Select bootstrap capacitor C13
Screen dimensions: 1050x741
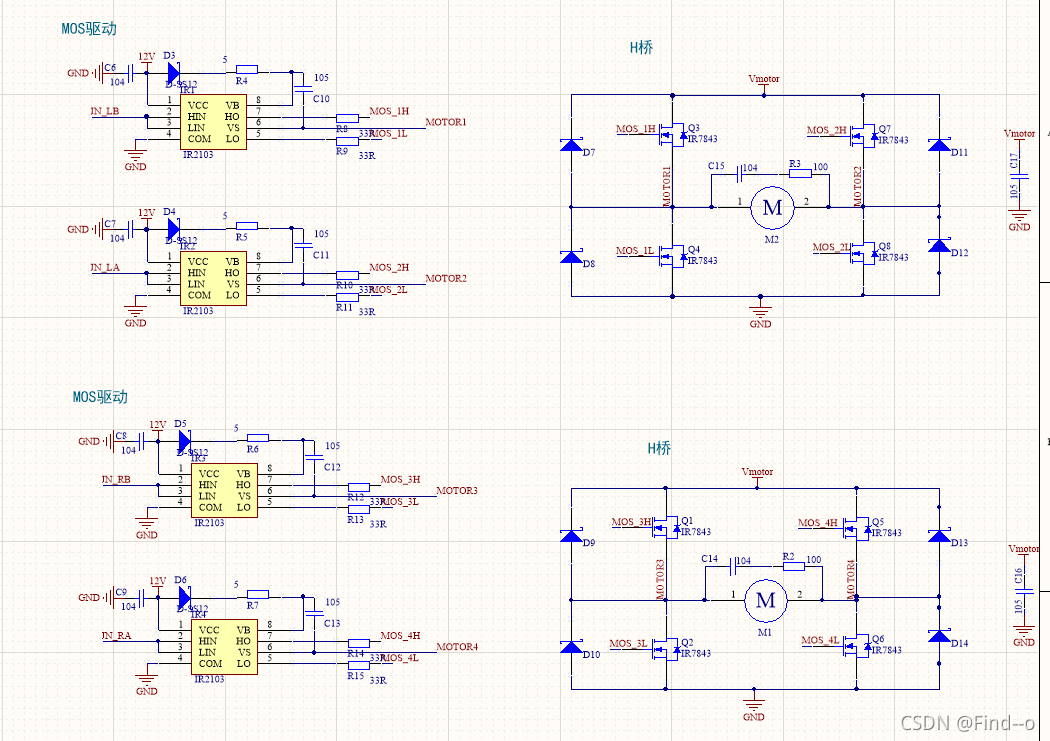click(313, 613)
